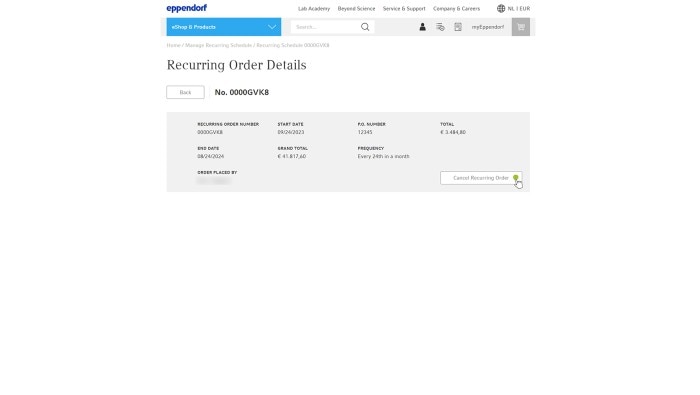Viewport: 700px width, 395px height.
Task: Click the Eppendorf logo
Action: (187, 8)
